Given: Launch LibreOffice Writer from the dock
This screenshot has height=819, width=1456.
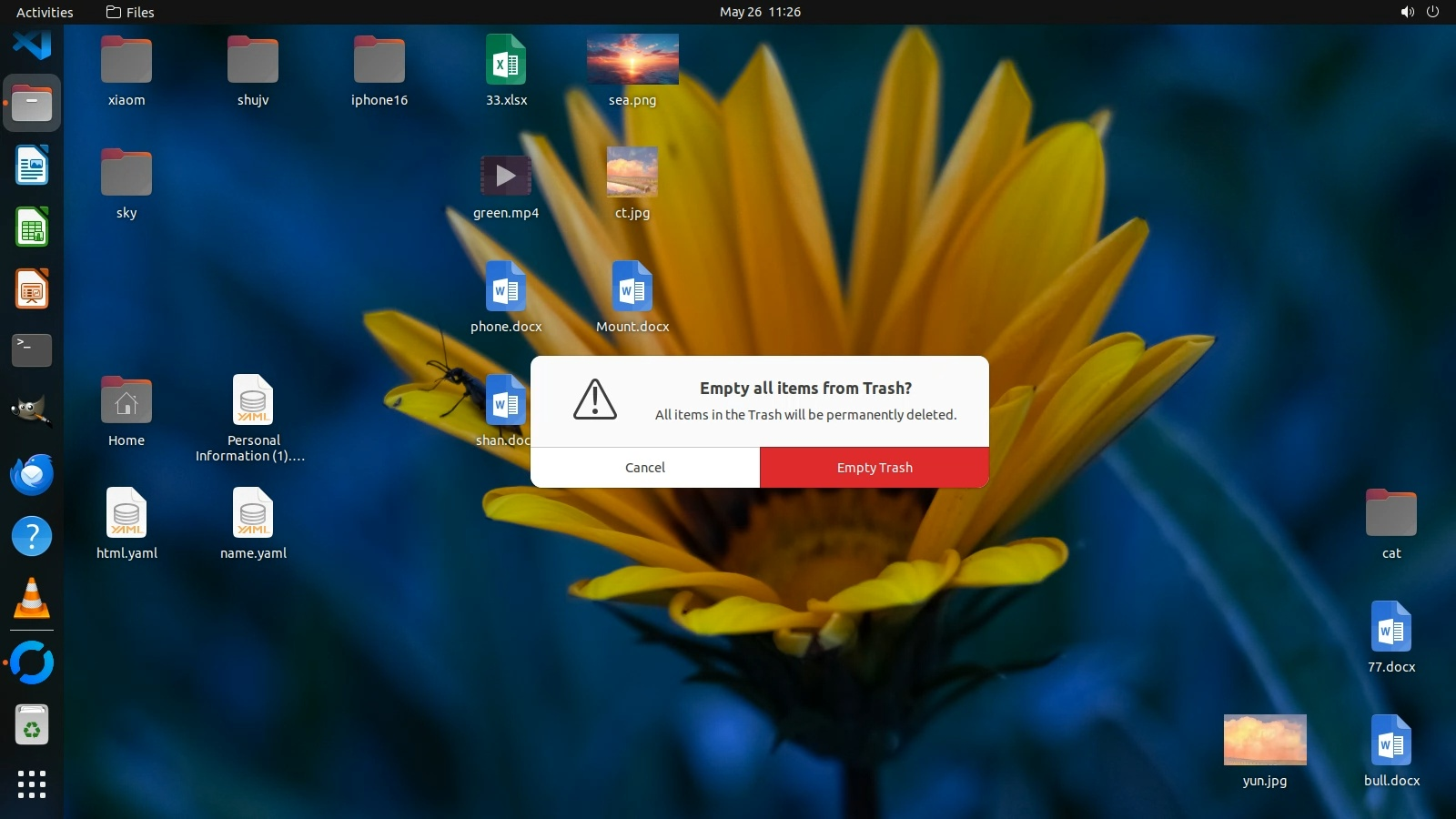Looking at the screenshot, I should (32, 166).
